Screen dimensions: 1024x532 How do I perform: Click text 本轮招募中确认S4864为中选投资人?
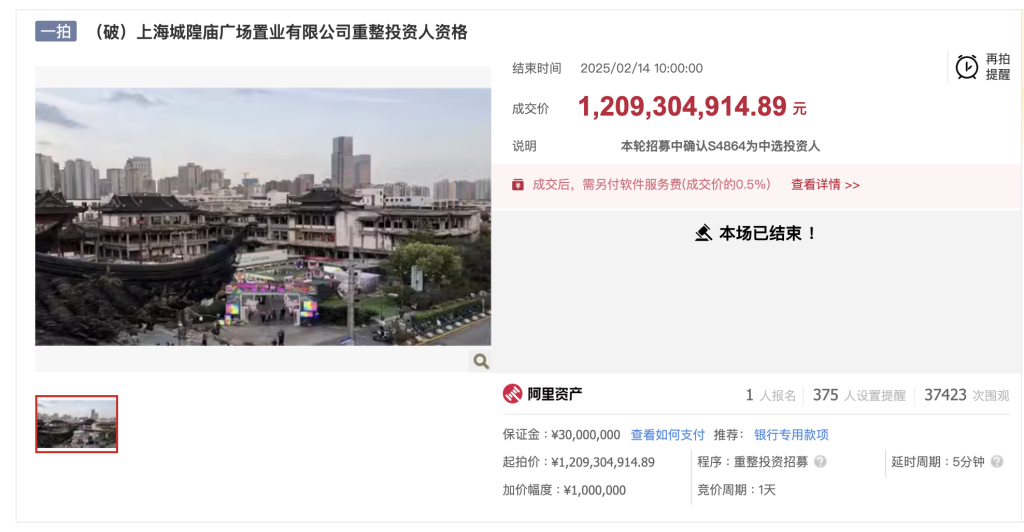(x=720, y=146)
